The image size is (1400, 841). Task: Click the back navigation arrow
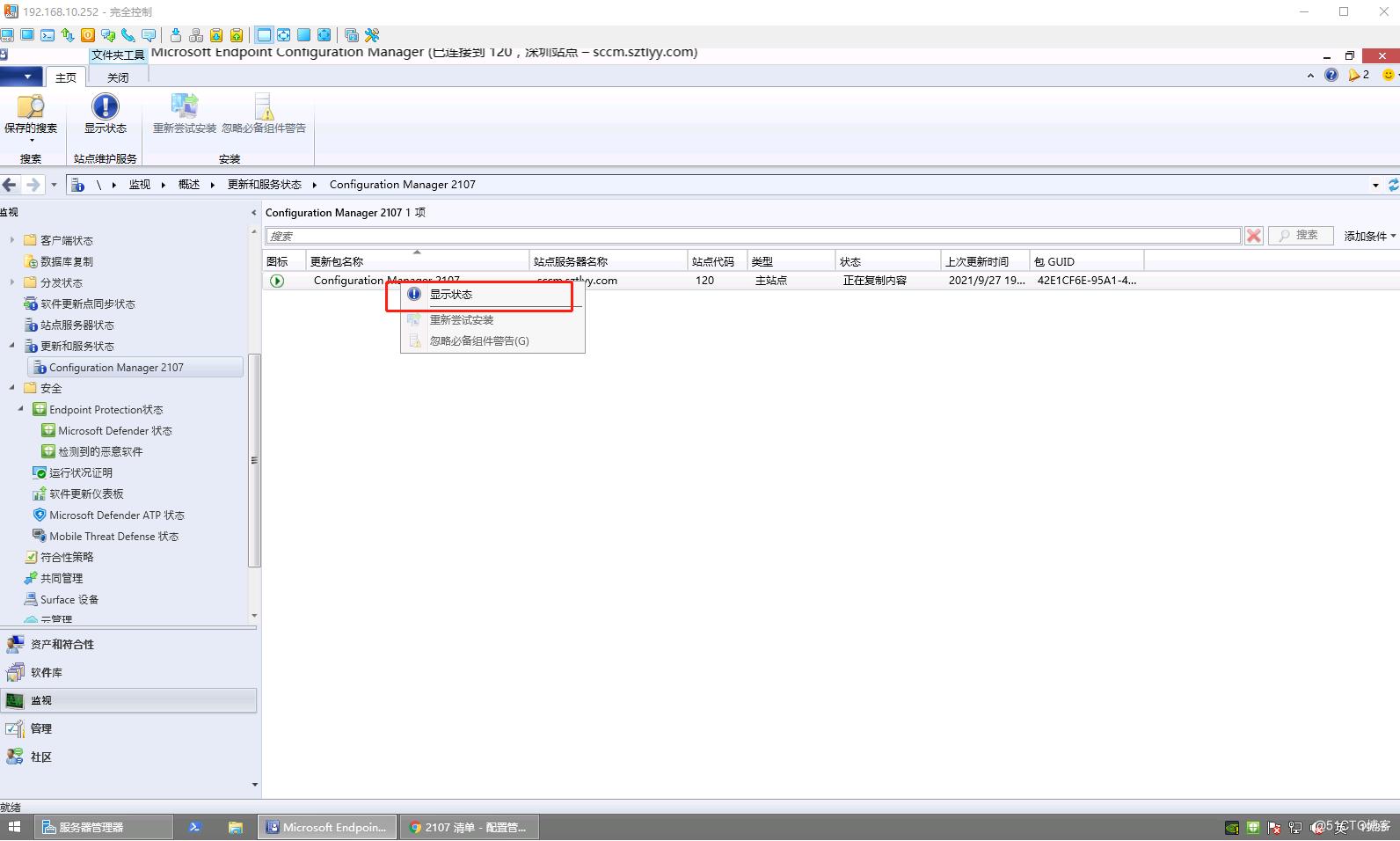(x=10, y=185)
